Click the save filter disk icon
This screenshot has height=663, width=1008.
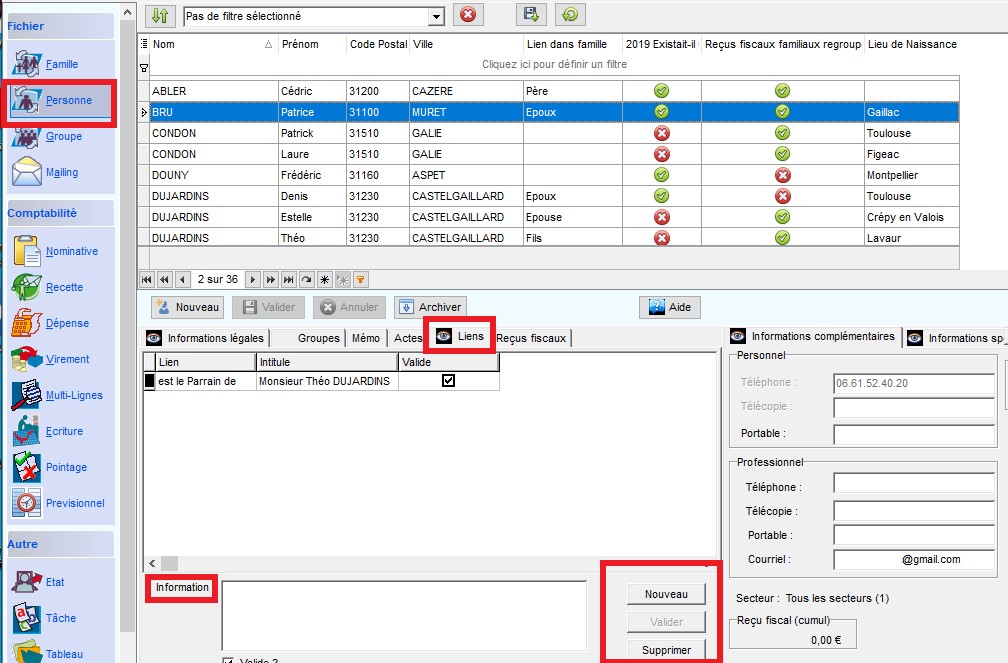pyautogui.click(x=532, y=15)
